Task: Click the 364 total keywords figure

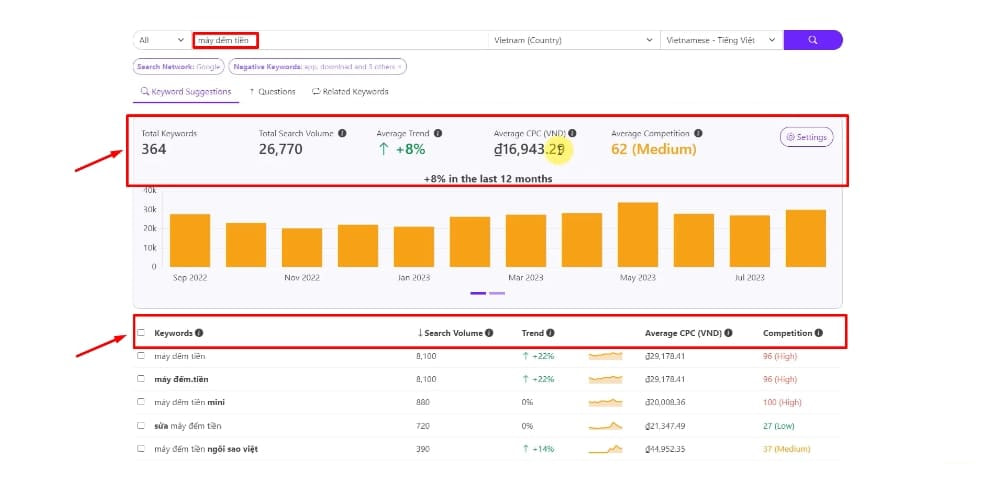Action: (154, 150)
